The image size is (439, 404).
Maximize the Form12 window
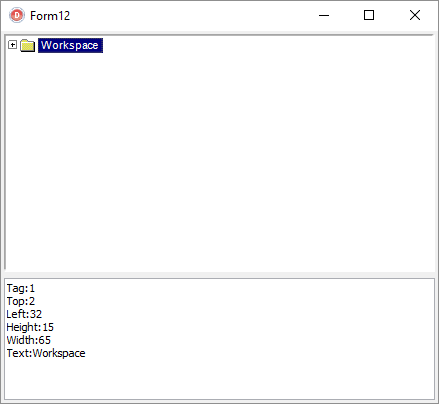(369, 15)
